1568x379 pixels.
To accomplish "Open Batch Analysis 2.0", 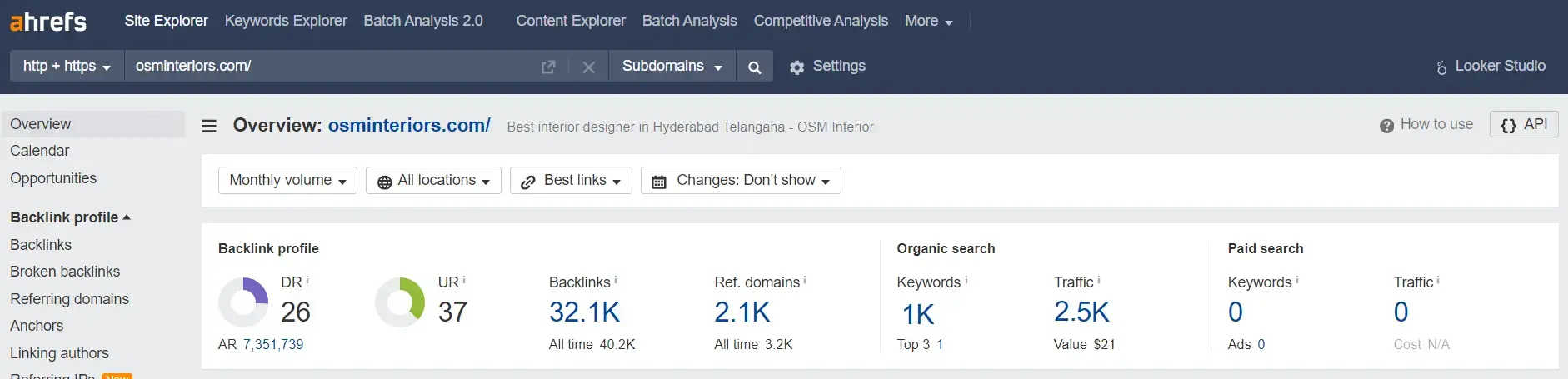I will pos(423,21).
